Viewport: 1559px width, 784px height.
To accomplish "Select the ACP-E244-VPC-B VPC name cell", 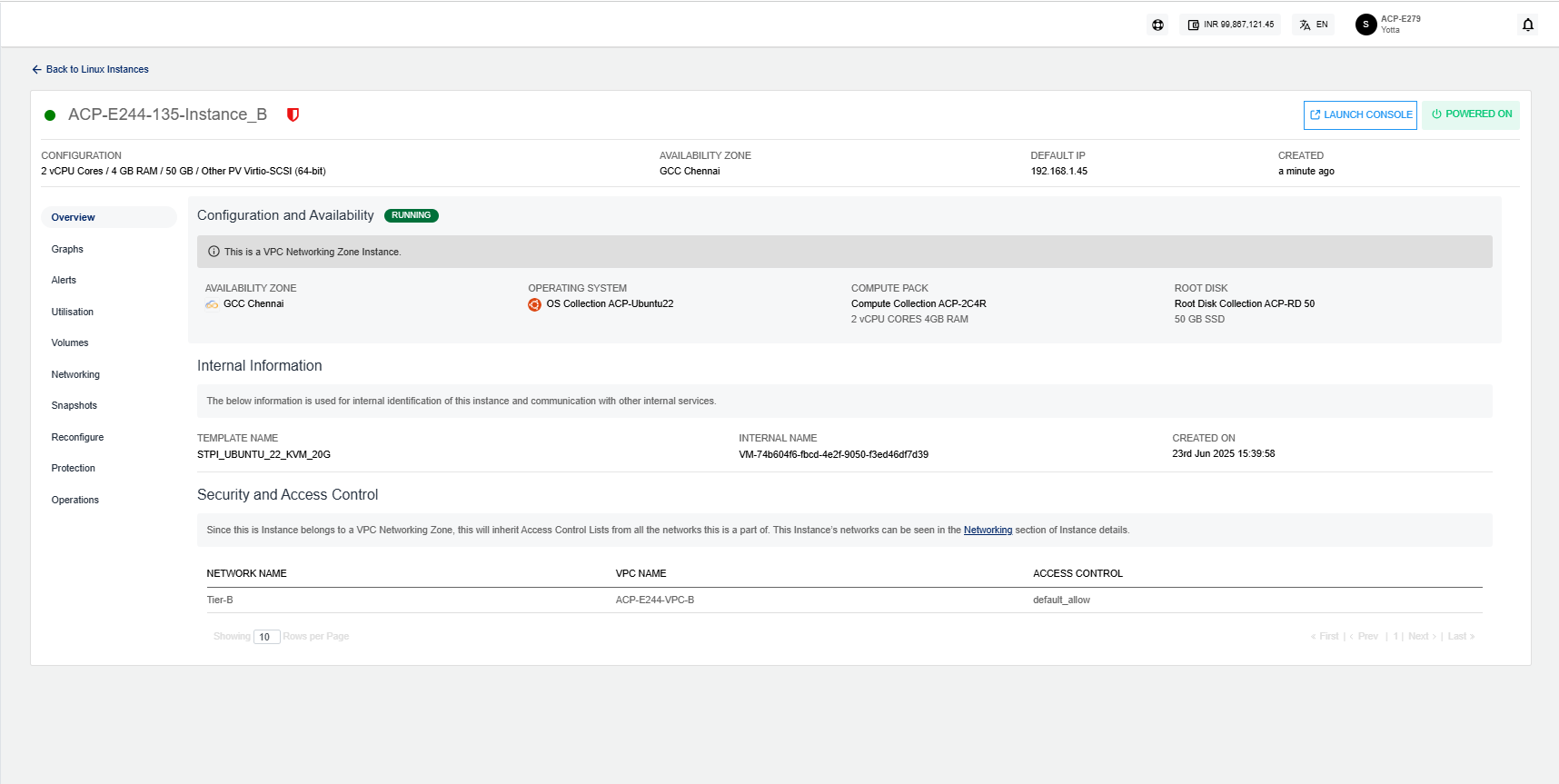I will (655, 600).
